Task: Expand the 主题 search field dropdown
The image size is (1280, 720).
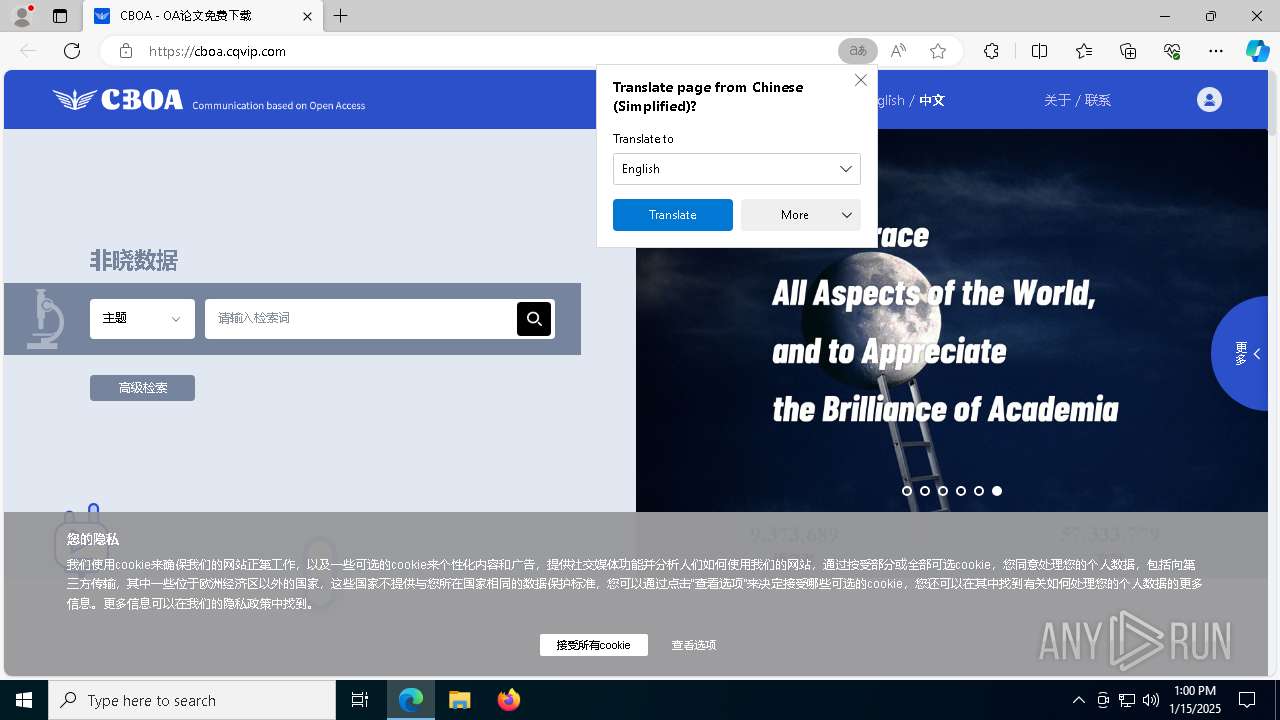Action: (142, 319)
